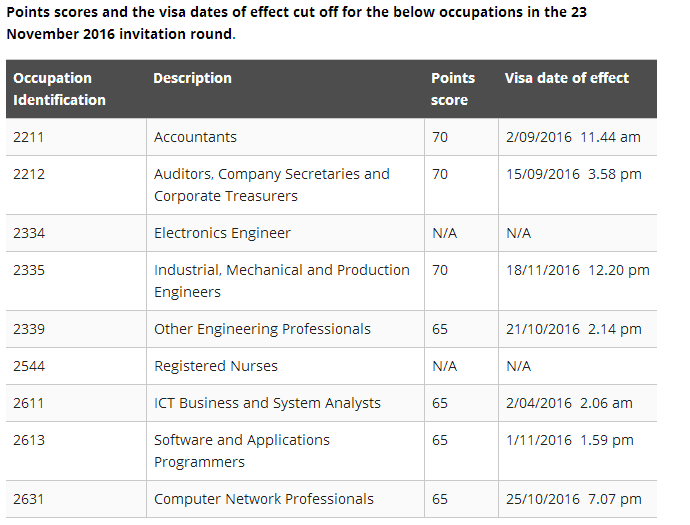Select Industrial, Mechanical and Production Engineers text
The image size is (690, 525).
282,281
